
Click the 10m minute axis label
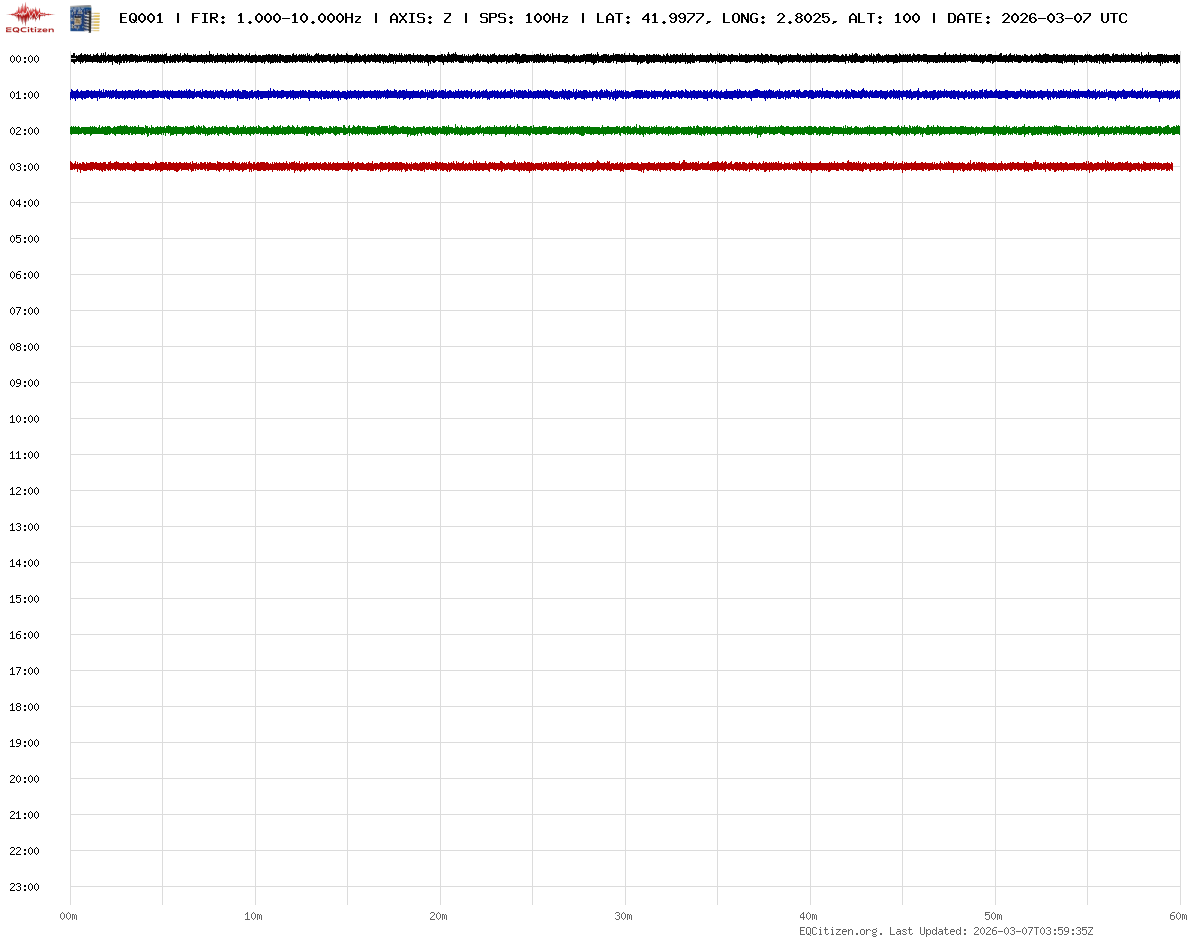coord(254,916)
